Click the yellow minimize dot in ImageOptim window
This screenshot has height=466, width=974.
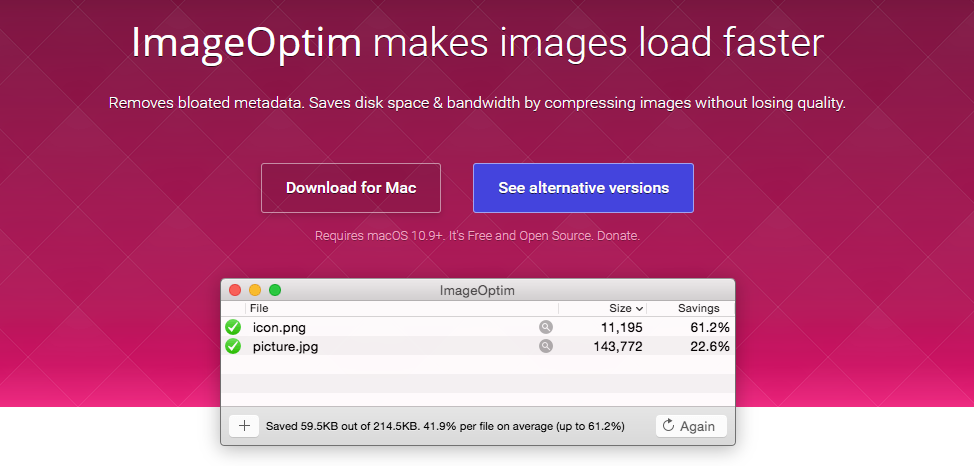click(x=255, y=290)
